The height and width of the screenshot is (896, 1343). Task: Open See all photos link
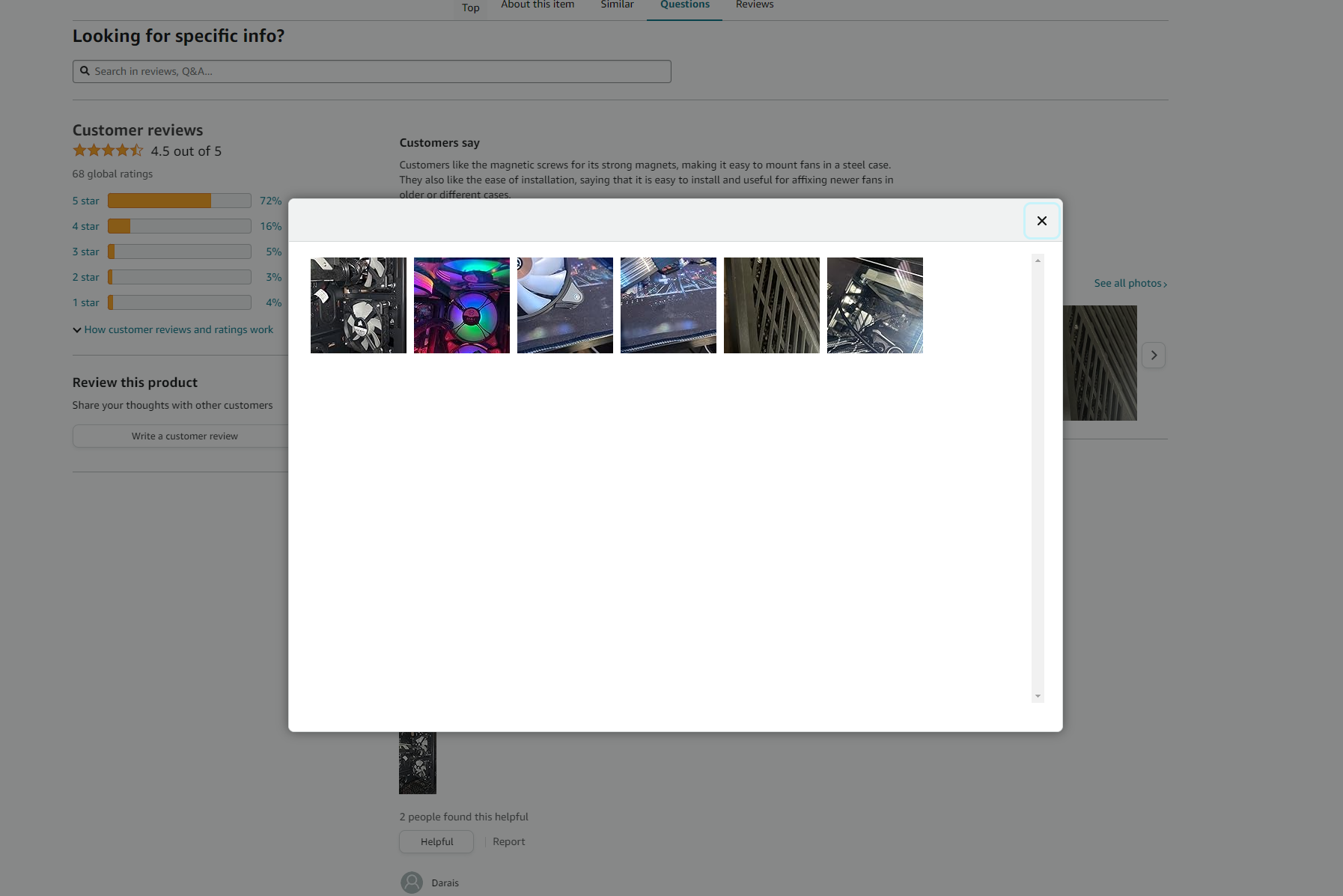(1129, 283)
